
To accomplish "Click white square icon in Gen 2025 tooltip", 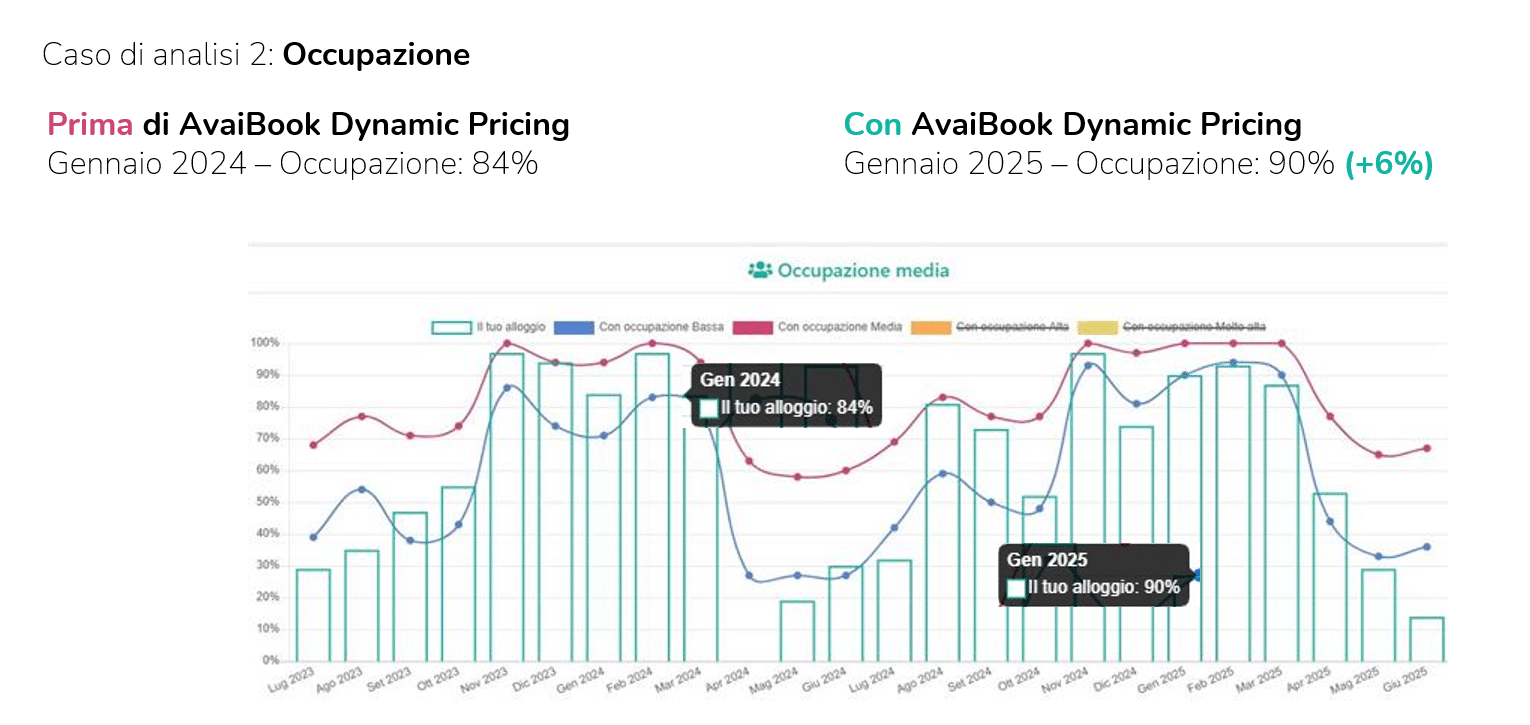I will [1016, 588].
